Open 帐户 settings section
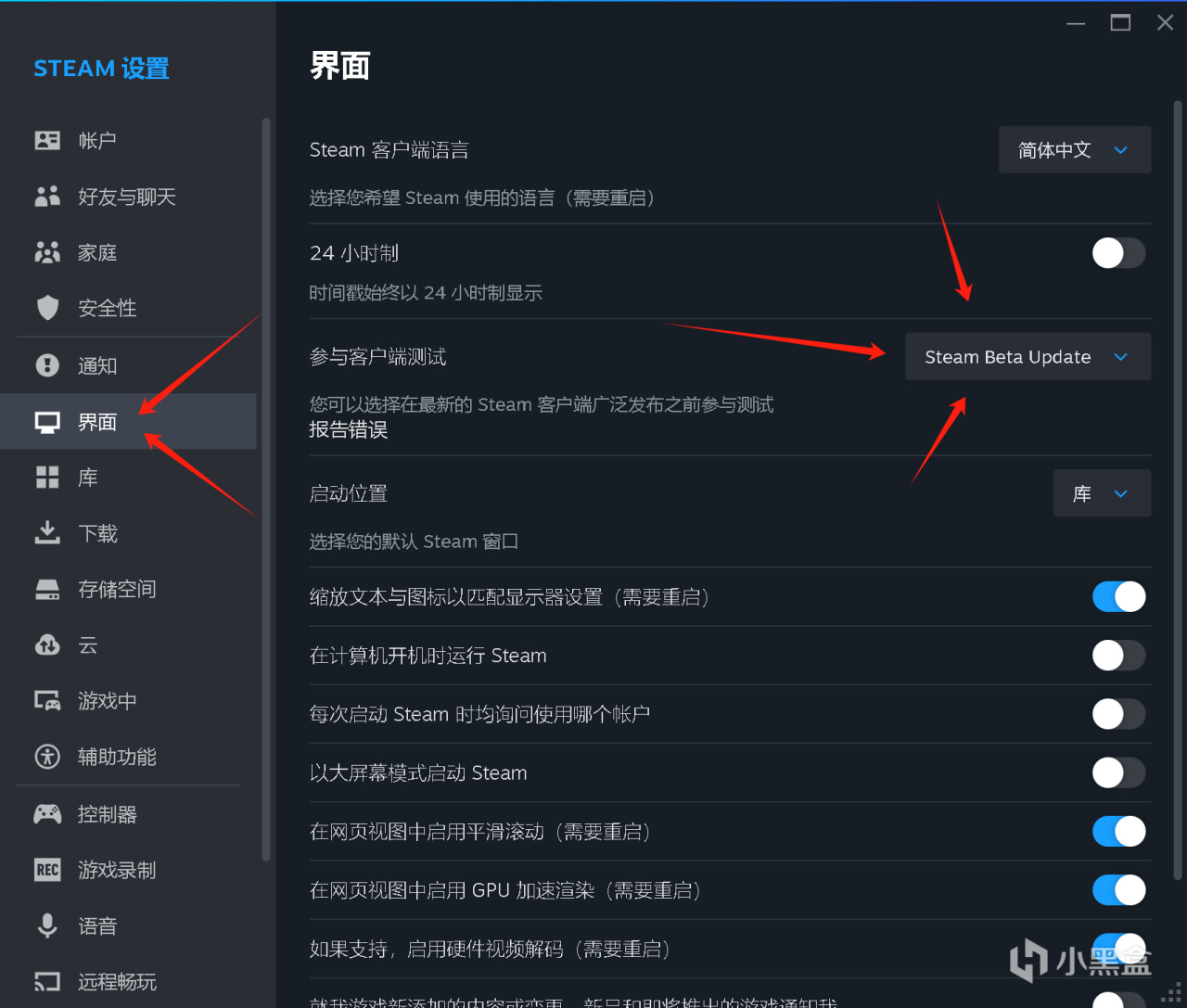Viewport: 1187px width, 1008px height. coord(128,140)
